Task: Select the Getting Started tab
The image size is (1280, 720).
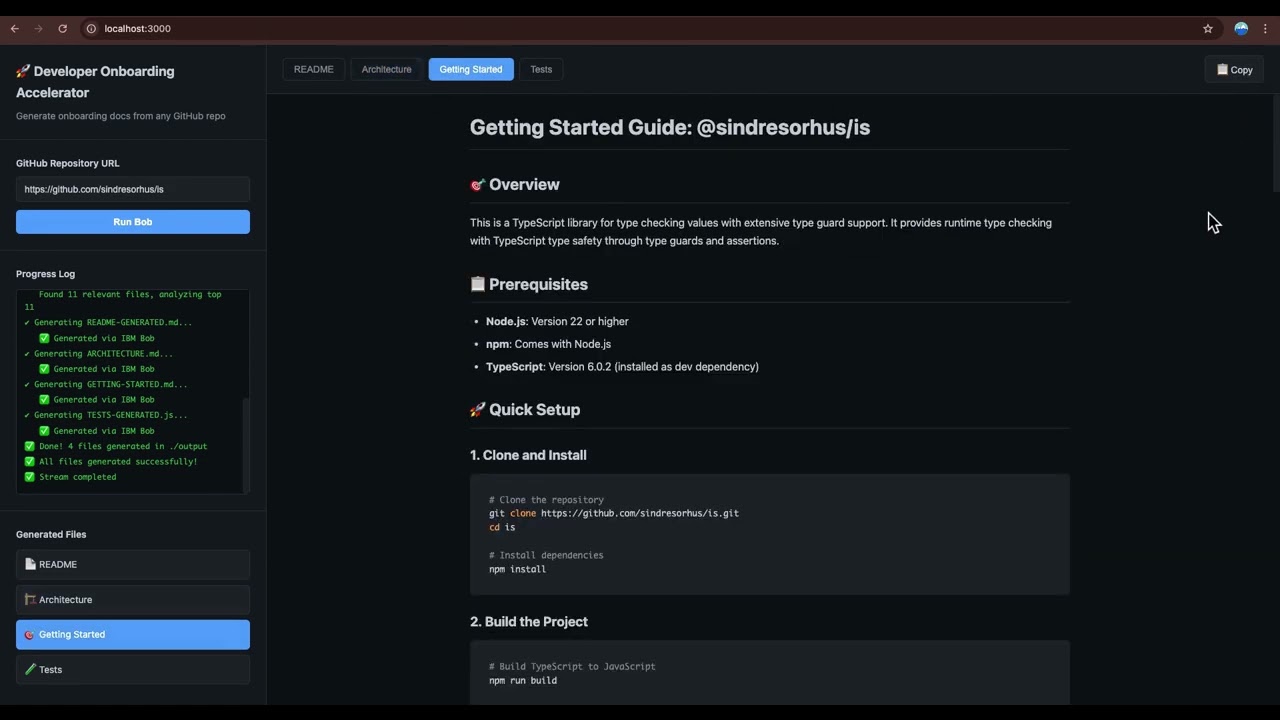Action: click(x=471, y=69)
